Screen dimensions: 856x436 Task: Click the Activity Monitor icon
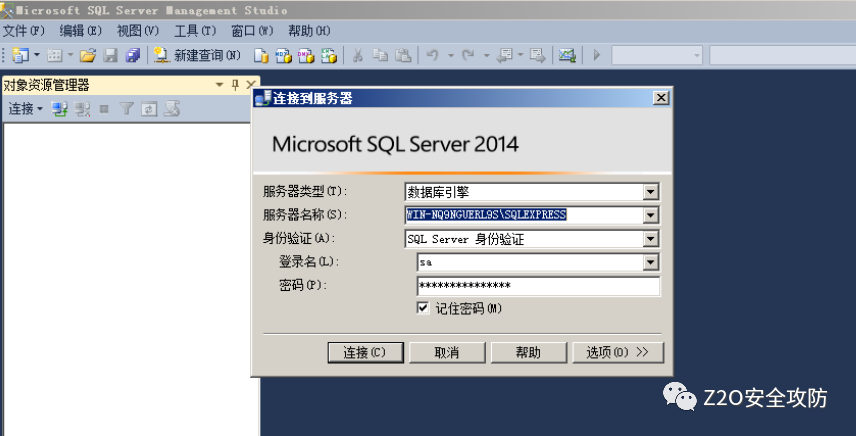[x=568, y=55]
